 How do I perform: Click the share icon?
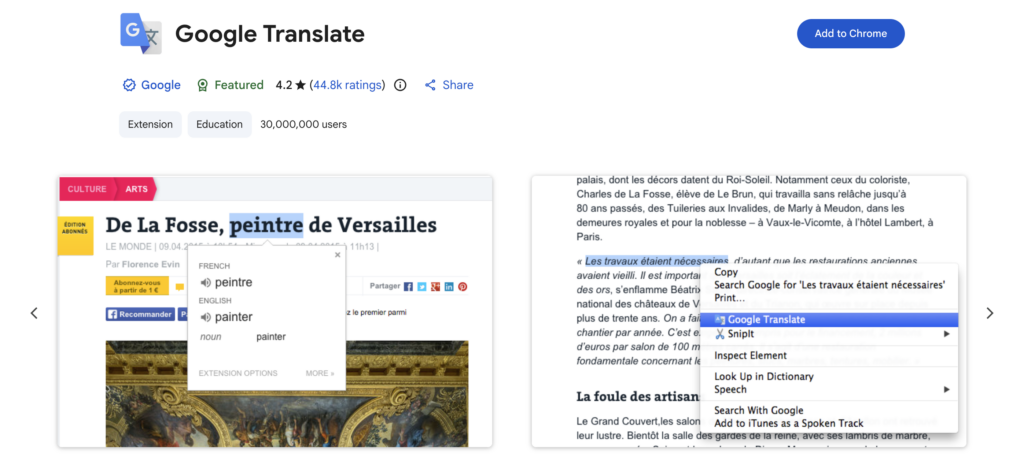point(430,85)
